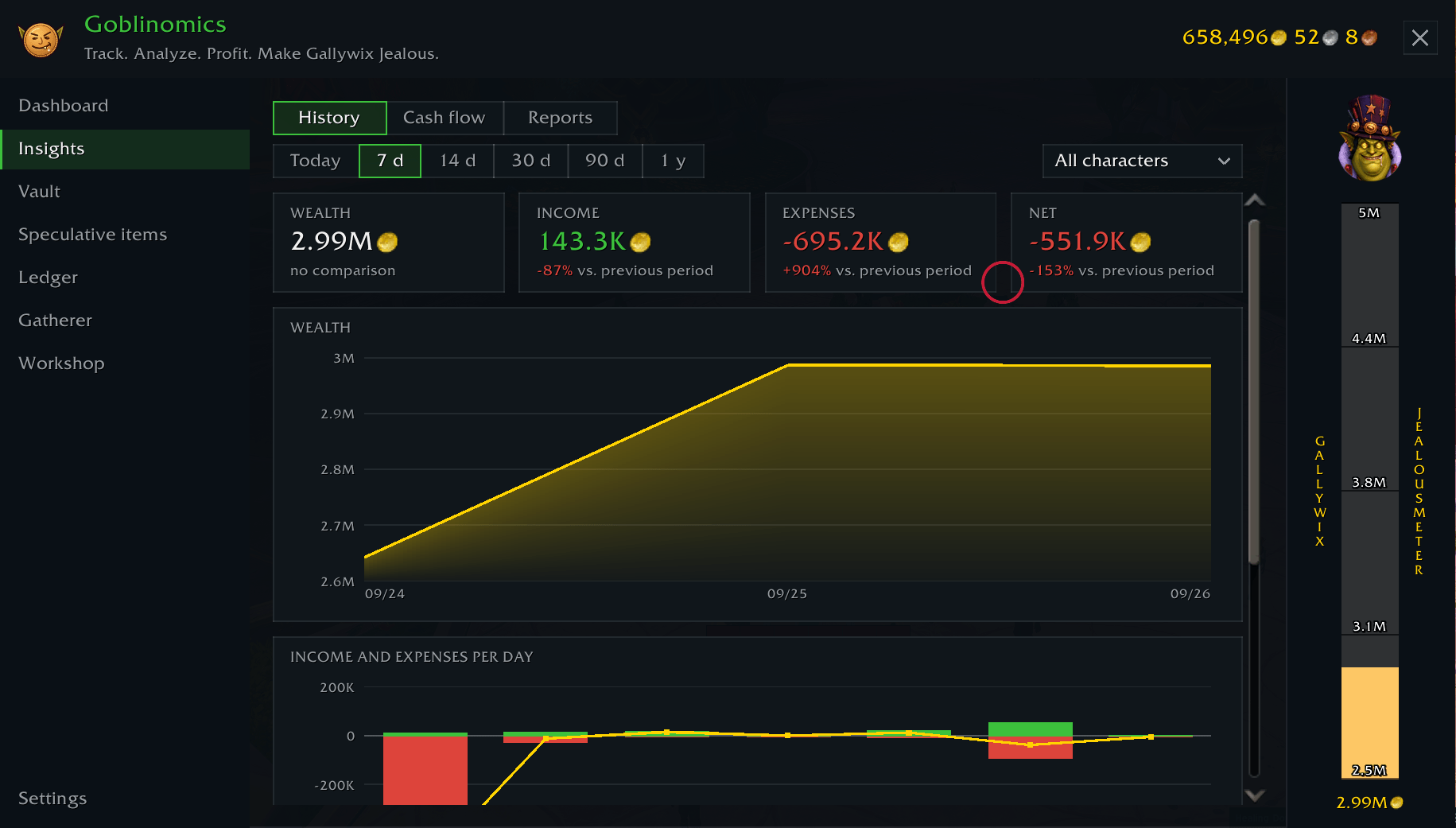Click the copper coin beside 8

click(x=1369, y=38)
